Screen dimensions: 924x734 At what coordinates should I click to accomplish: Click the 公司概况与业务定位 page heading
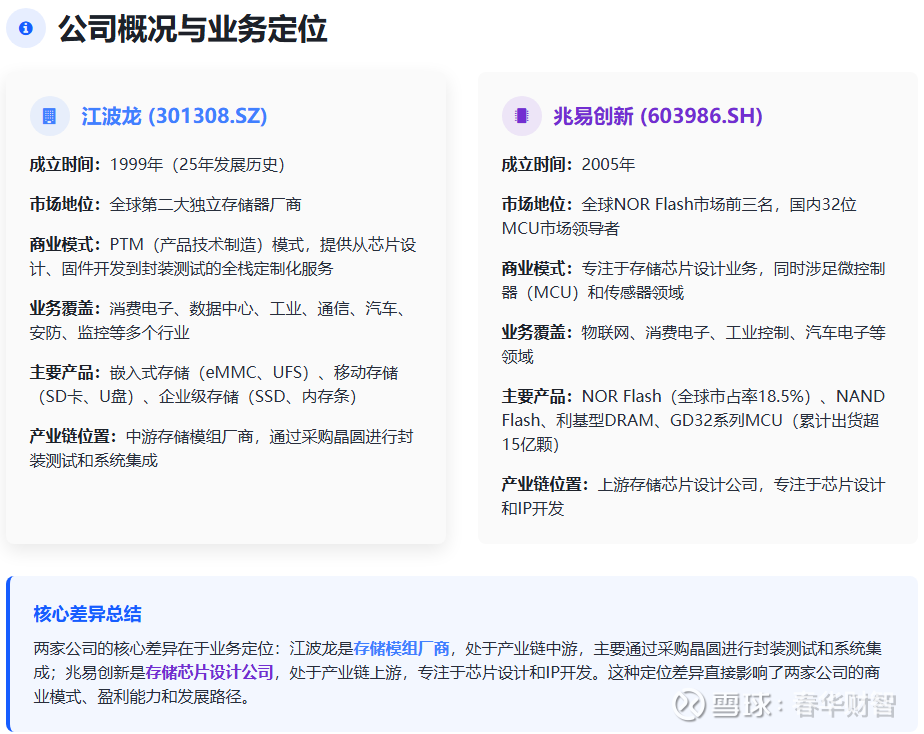[192, 29]
